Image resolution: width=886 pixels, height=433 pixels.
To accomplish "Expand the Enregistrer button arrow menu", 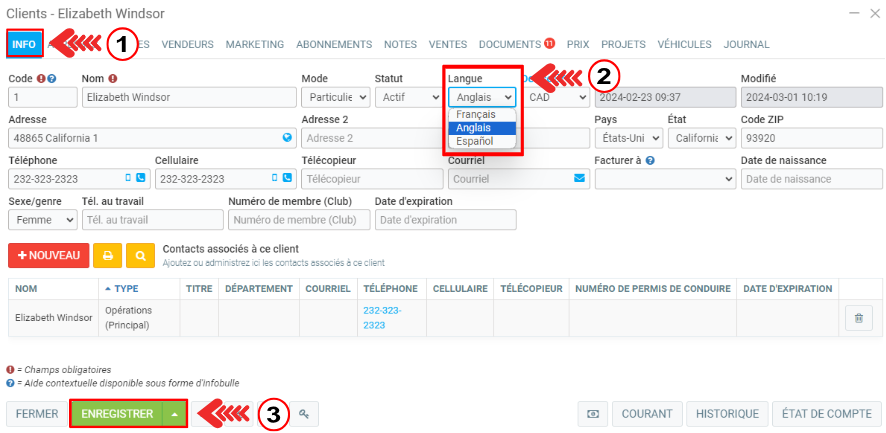I will [x=175, y=414].
